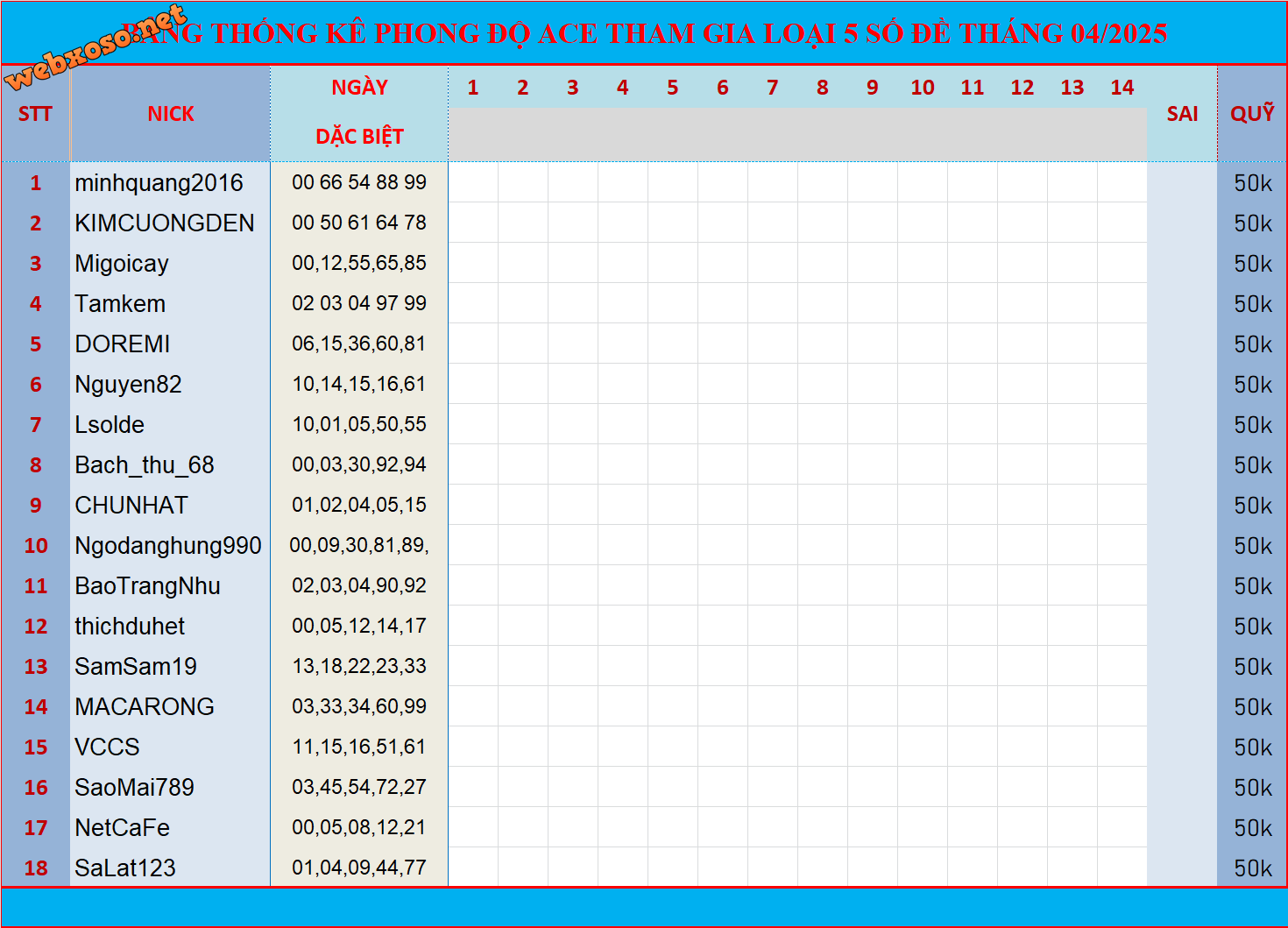Image resolution: width=1288 pixels, height=928 pixels.
Task: Click row number 10 in STT
Action: coord(36,546)
